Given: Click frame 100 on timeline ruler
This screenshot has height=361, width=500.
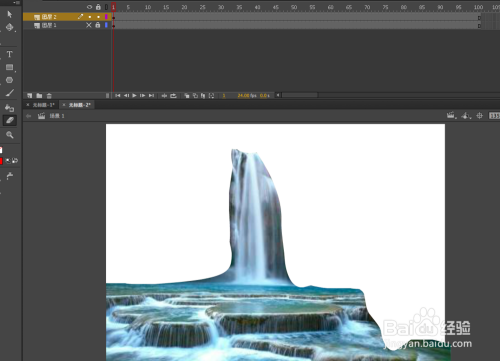Looking at the screenshot, I should [x=478, y=7].
